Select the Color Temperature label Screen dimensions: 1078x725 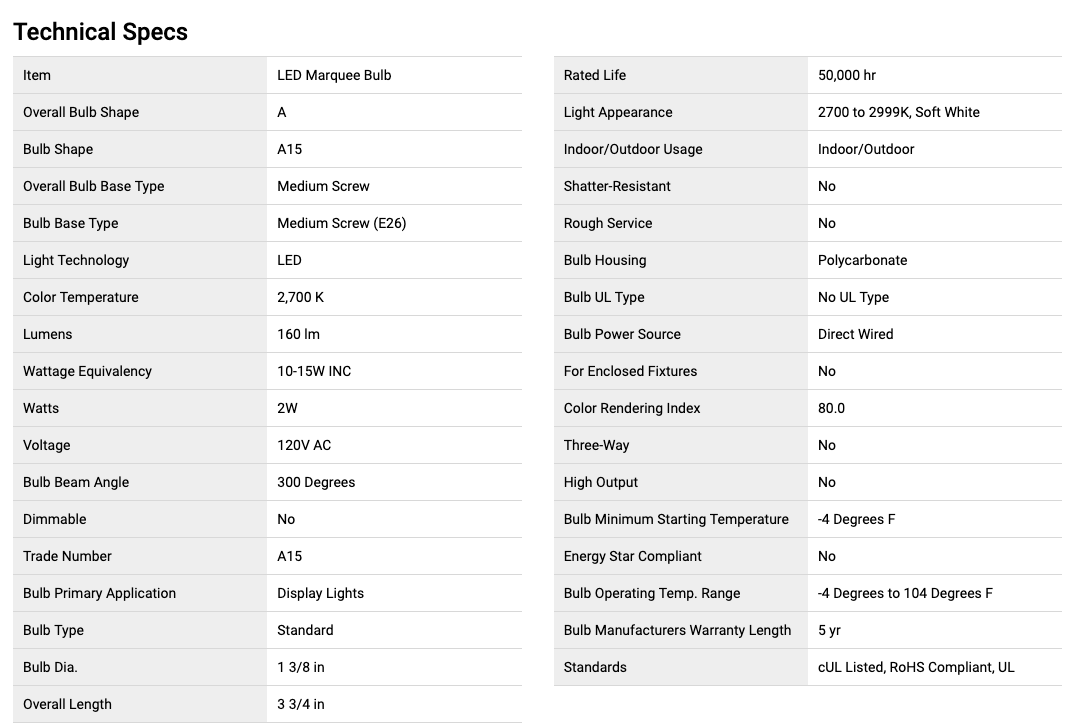81,297
